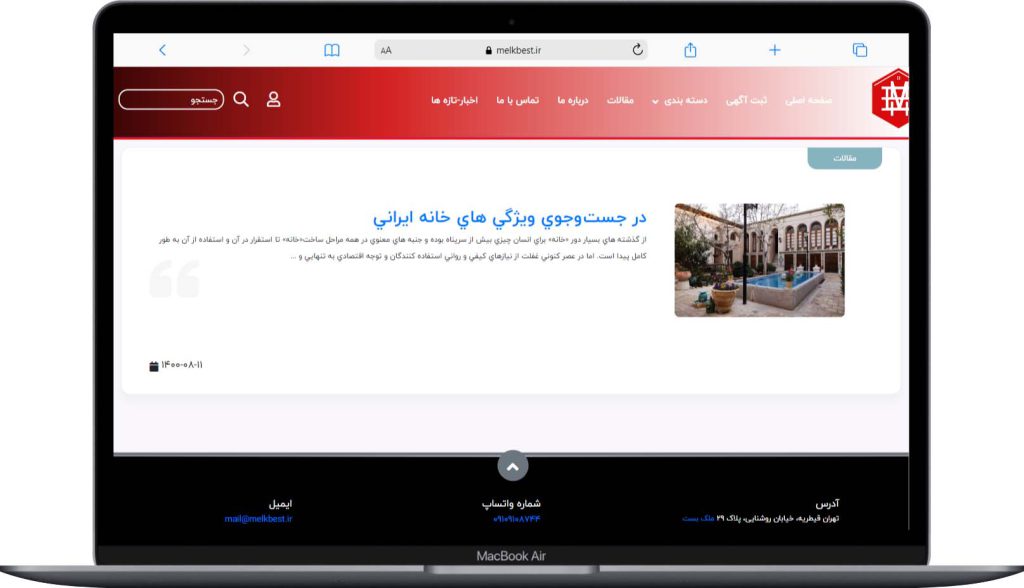
Task: Click the scroll-to-top chevron button
Action: pyautogui.click(x=512, y=466)
